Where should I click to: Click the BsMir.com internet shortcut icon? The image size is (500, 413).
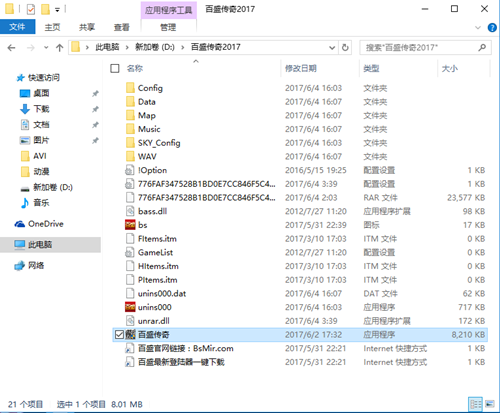click(130, 348)
